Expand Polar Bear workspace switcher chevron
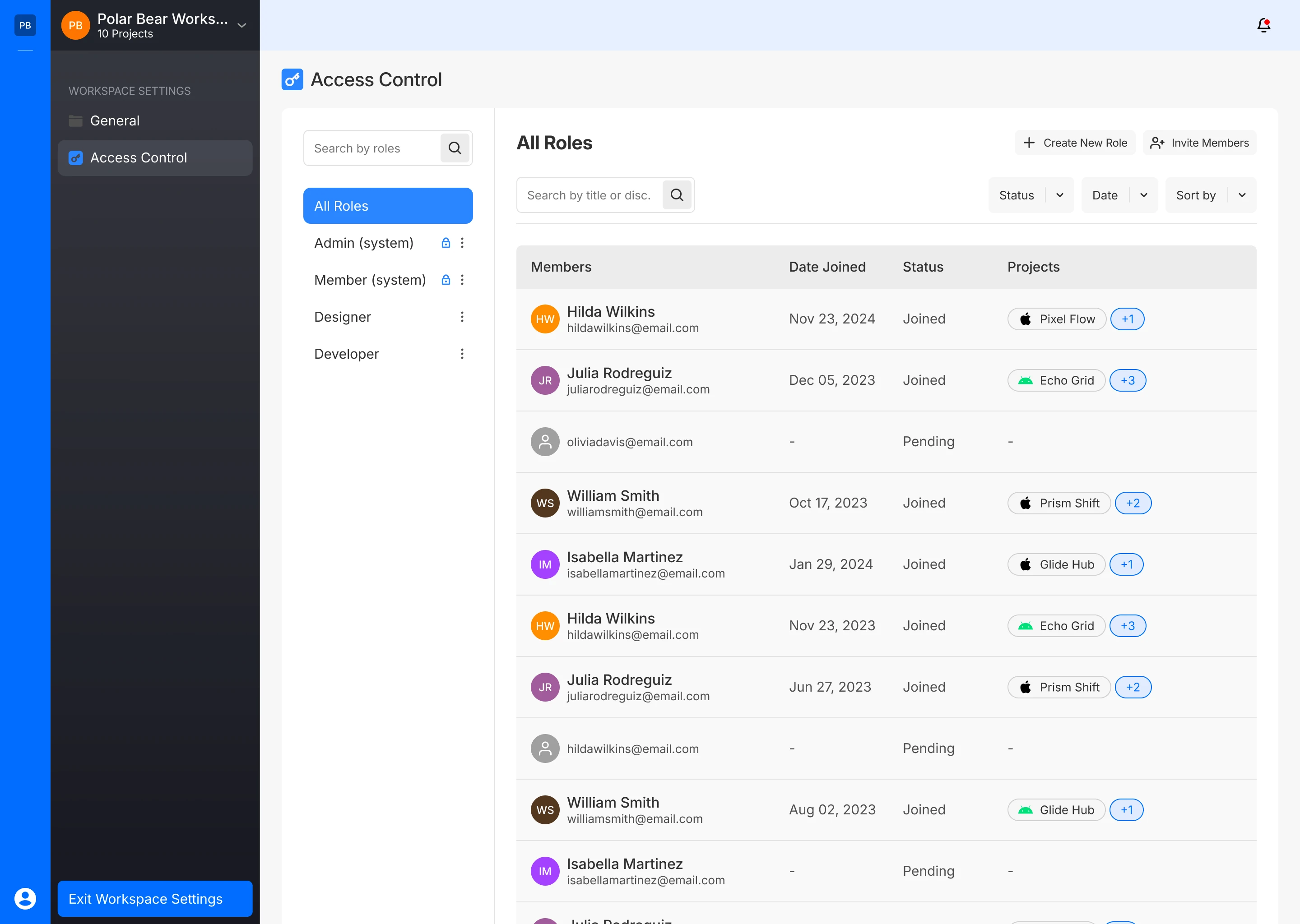 pos(242,25)
